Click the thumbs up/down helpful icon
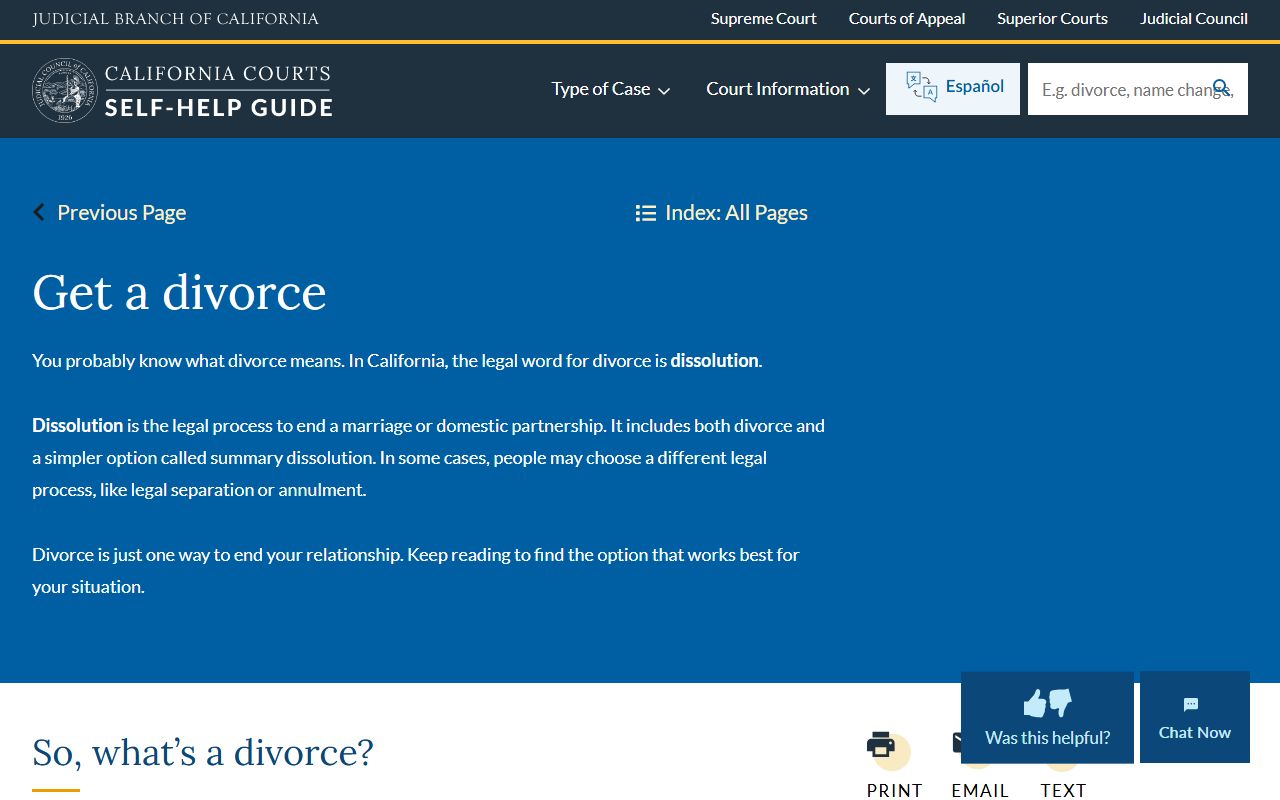Image resolution: width=1280 pixels, height=800 pixels. click(x=1047, y=703)
